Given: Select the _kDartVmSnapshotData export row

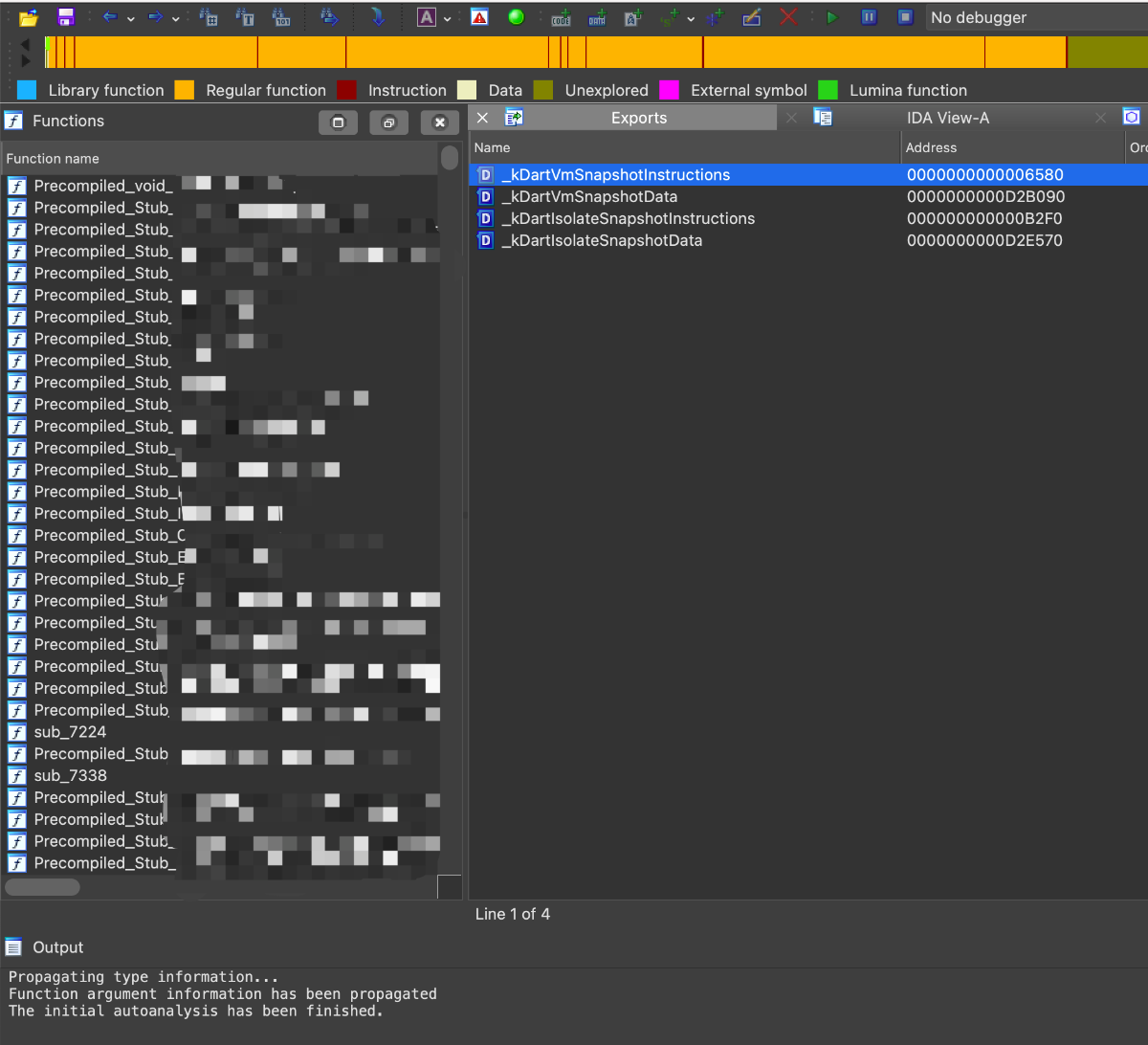Looking at the screenshot, I should point(808,197).
